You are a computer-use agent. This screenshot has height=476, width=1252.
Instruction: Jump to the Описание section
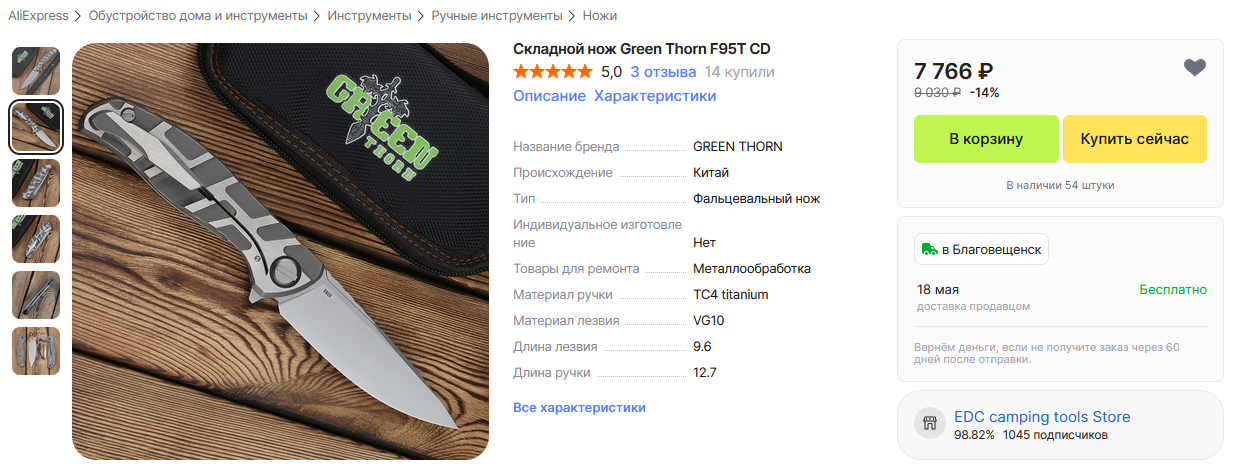point(549,96)
